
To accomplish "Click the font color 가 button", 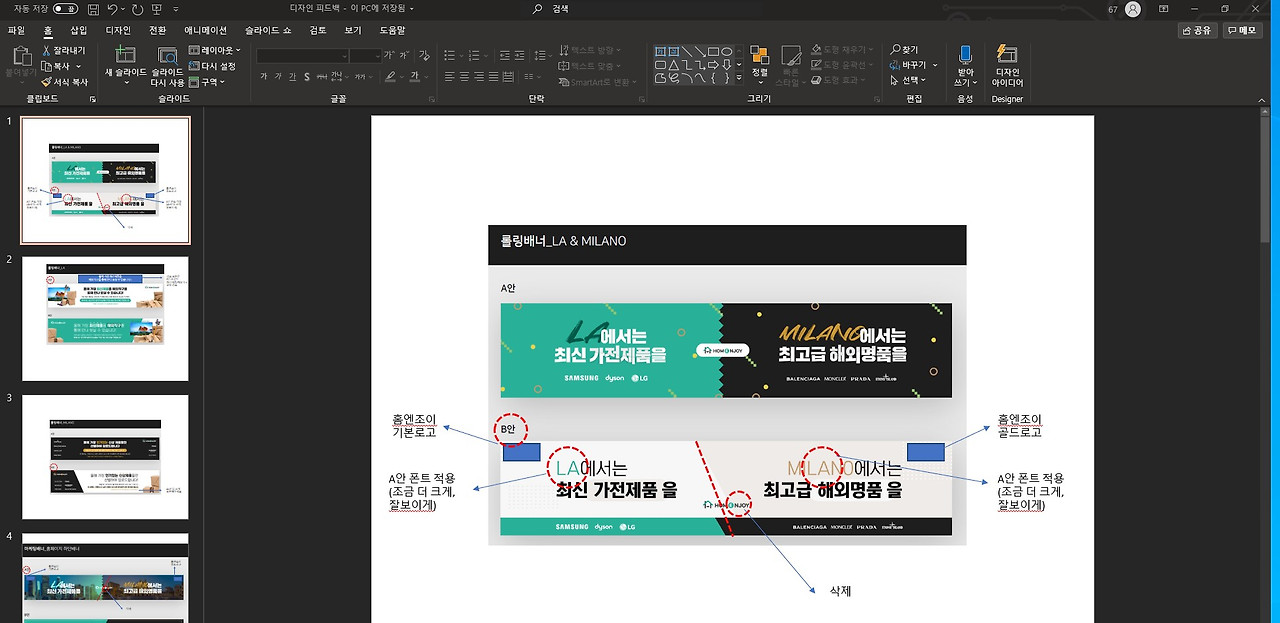I will [x=414, y=77].
